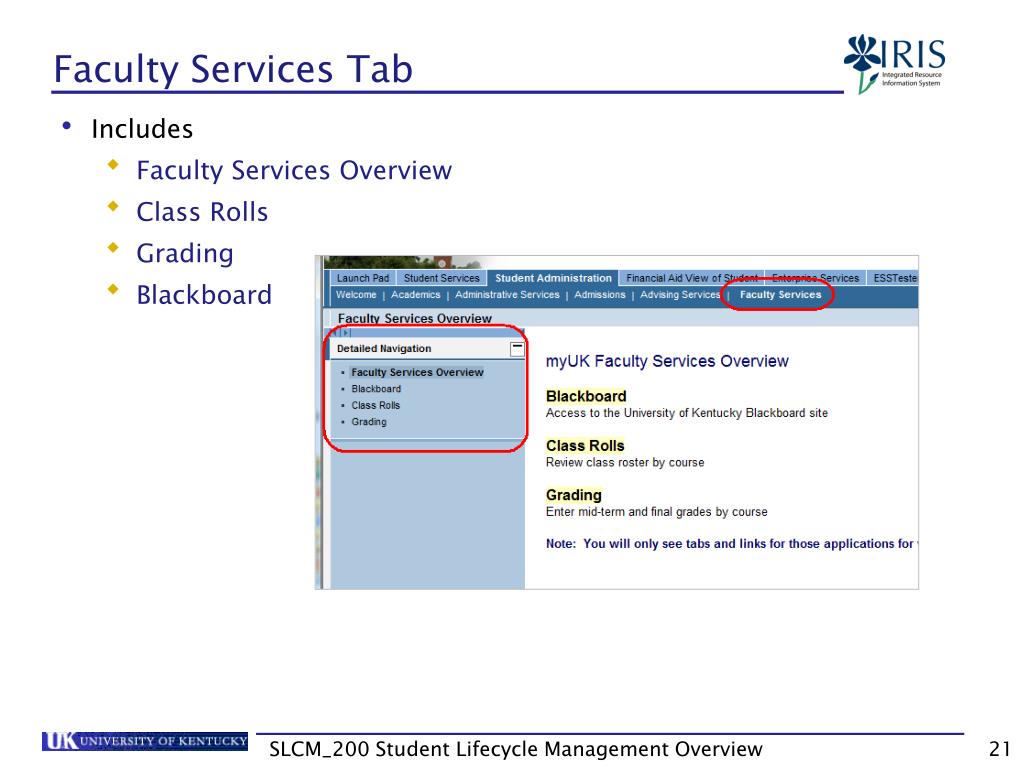Click the 'Grading' slide bullet
The height and width of the screenshot is (768, 1024).
pos(185,253)
